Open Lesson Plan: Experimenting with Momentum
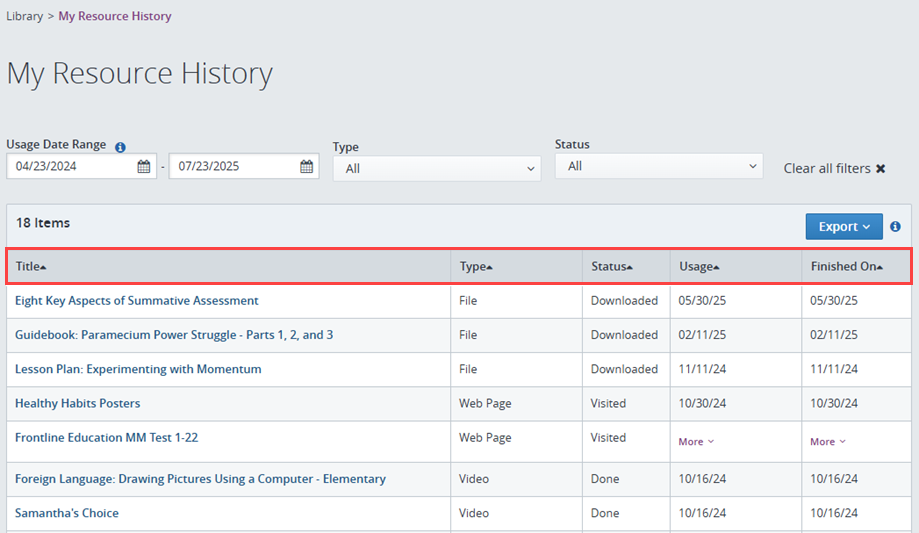 [x=138, y=369]
